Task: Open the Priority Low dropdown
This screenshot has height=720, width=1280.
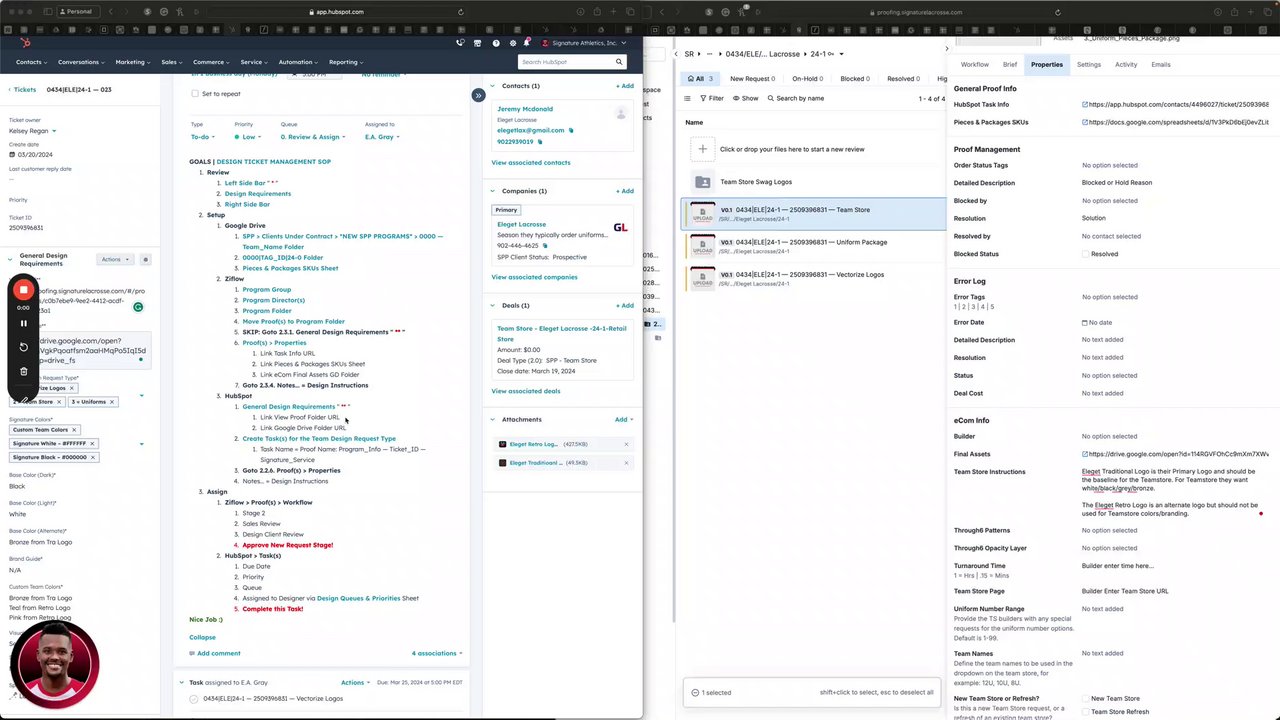Action: coord(248,137)
